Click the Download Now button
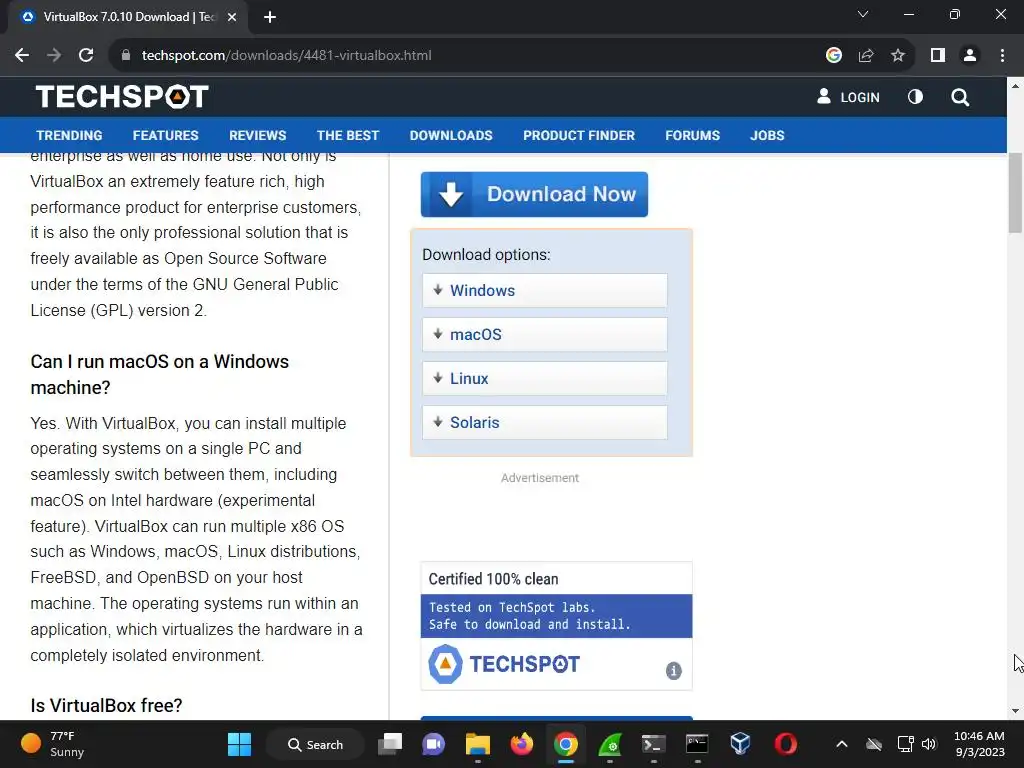This screenshot has height=768, width=1024. [534, 194]
